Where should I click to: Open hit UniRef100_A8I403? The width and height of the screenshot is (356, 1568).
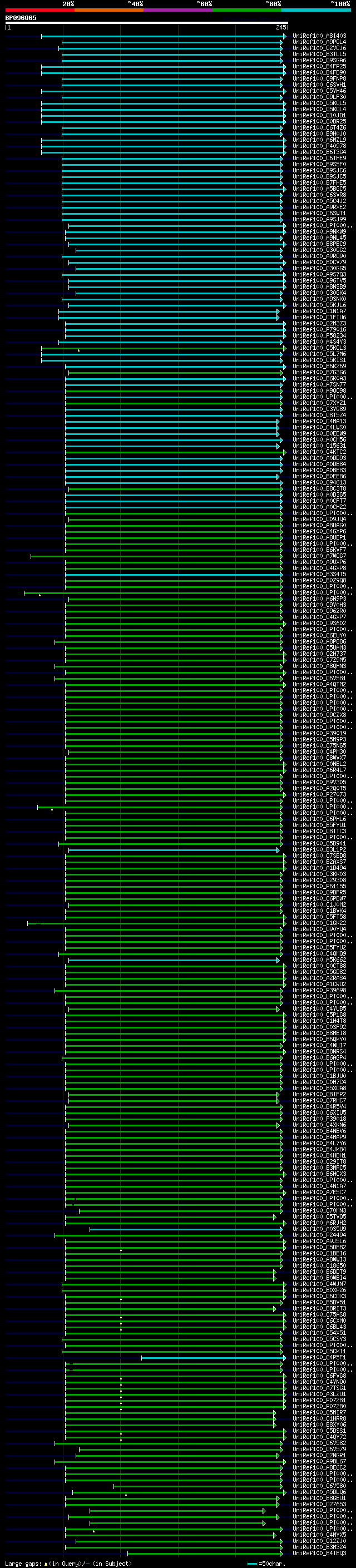pyautogui.click(x=319, y=36)
